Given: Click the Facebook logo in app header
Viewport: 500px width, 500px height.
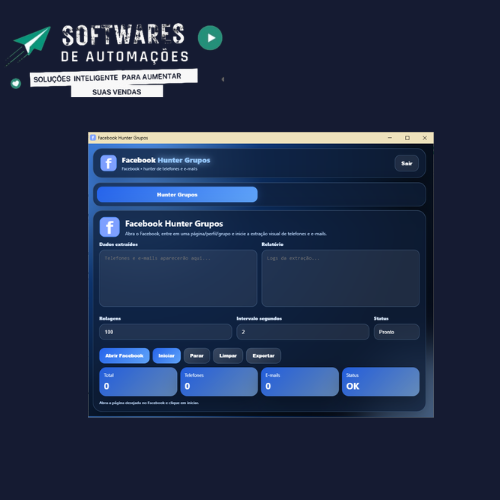Looking at the screenshot, I should [x=108, y=163].
